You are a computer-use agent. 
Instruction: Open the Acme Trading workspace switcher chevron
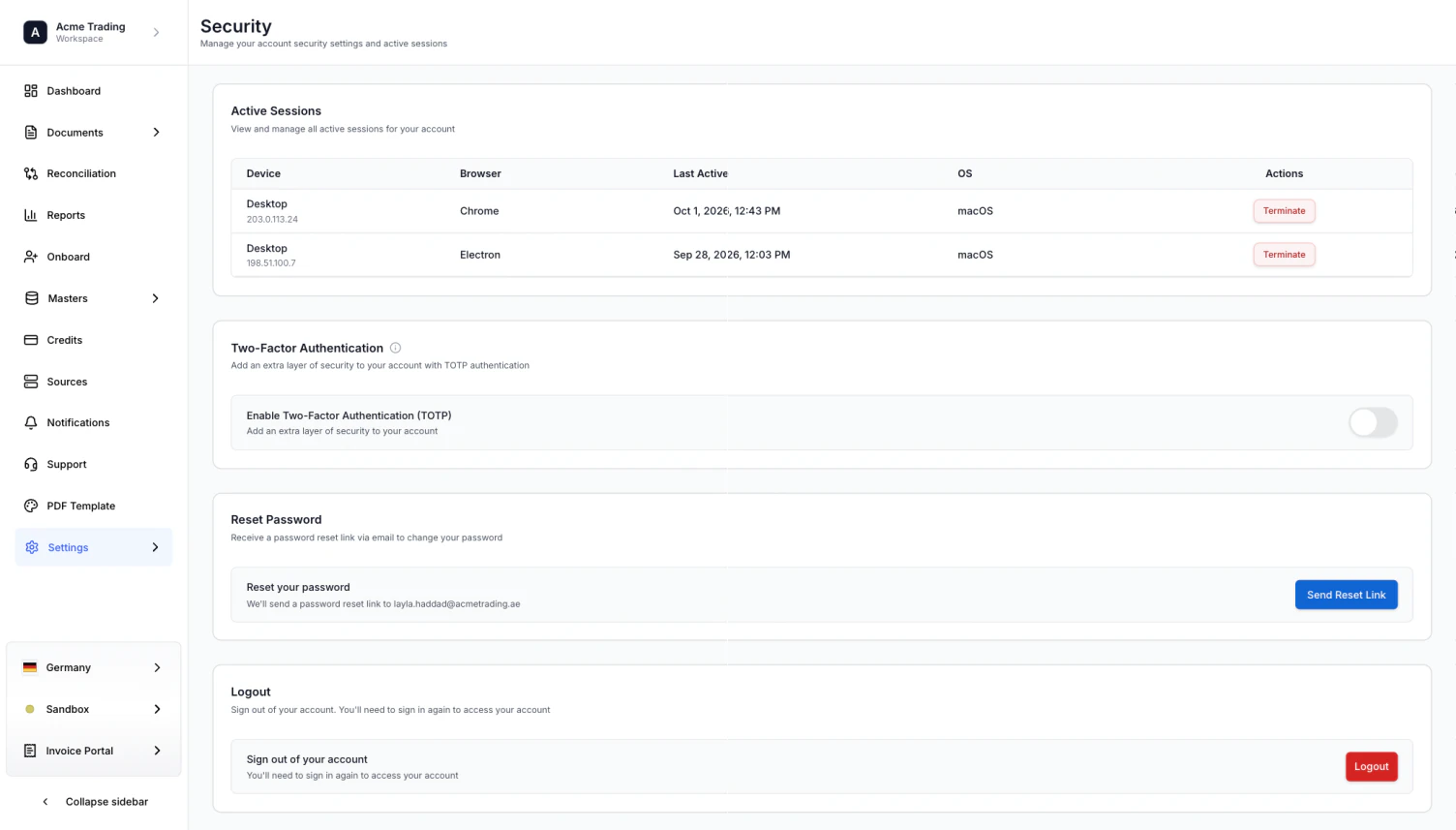(x=156, y=32)
